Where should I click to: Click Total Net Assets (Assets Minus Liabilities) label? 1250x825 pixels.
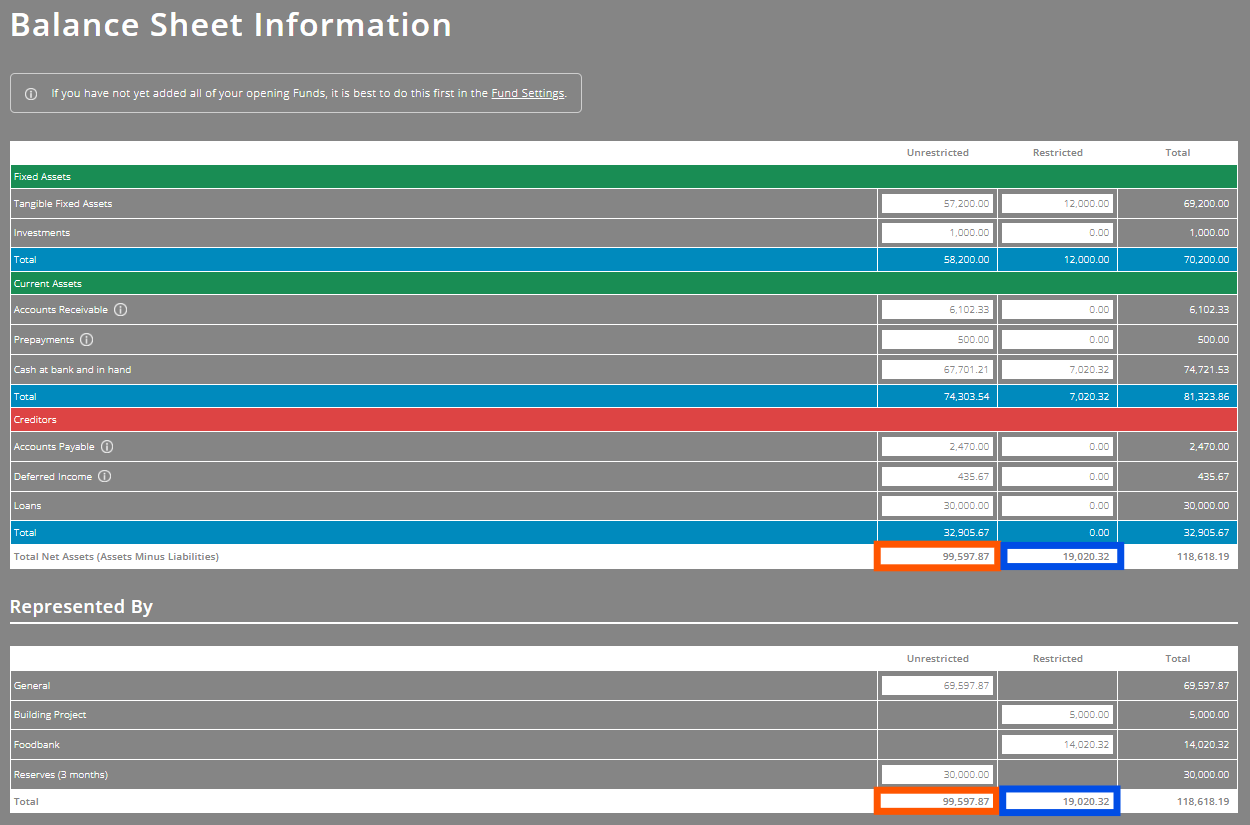click(116, 556)
